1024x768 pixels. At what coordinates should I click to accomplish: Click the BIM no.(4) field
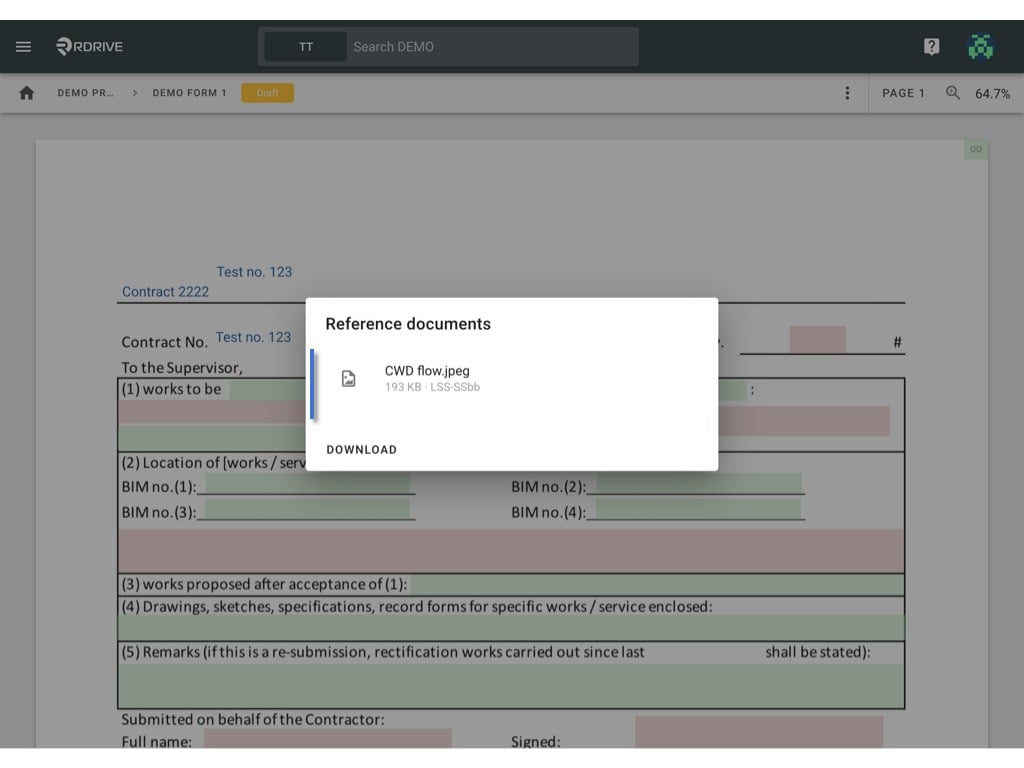point(699,509)
